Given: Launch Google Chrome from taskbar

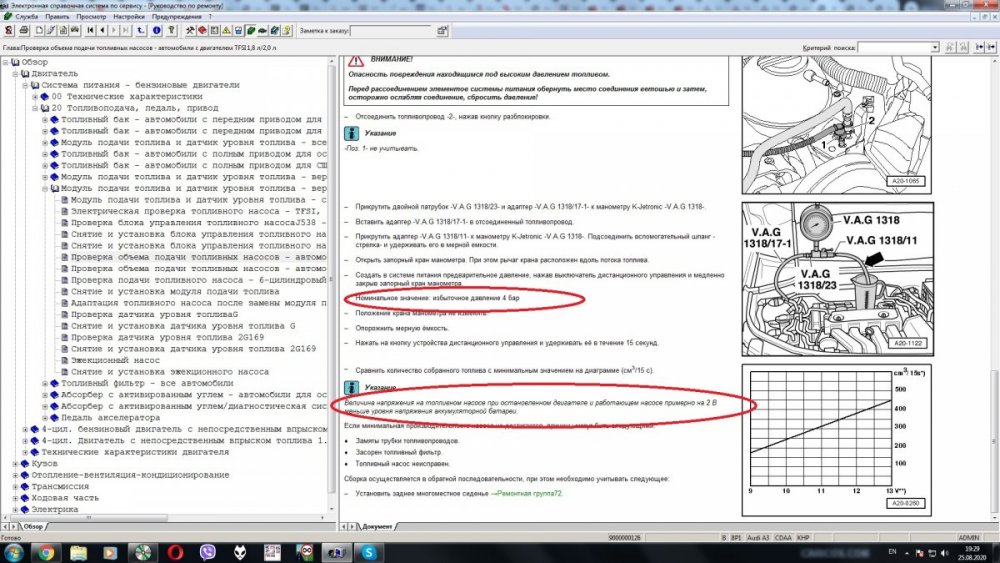Looking at the screenshot, I should 45,551.
